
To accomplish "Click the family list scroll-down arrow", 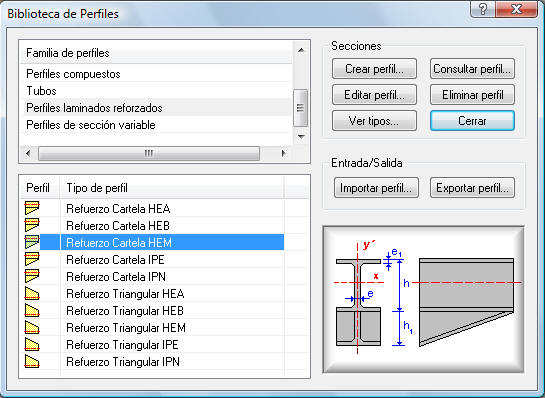I will (301, 137).
